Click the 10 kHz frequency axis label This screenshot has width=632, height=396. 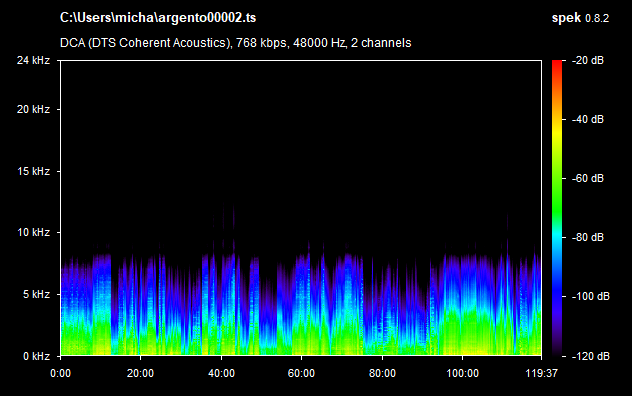click(x=33, y=233)
